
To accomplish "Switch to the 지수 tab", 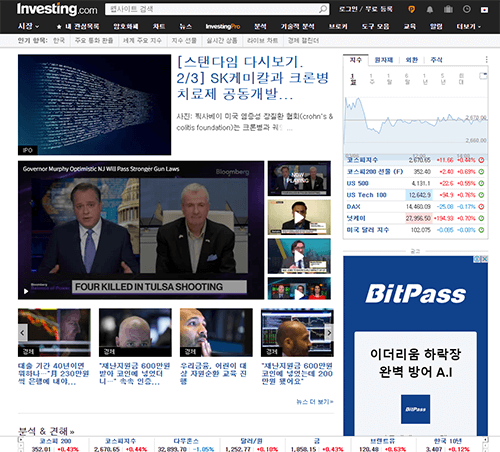I will [x=356, y=60].
